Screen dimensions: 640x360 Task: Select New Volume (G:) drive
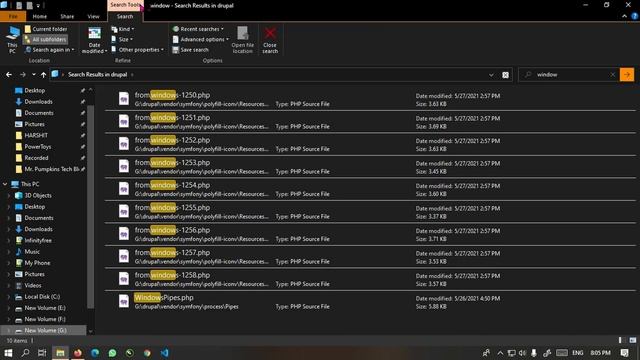(x=45, y=330)
